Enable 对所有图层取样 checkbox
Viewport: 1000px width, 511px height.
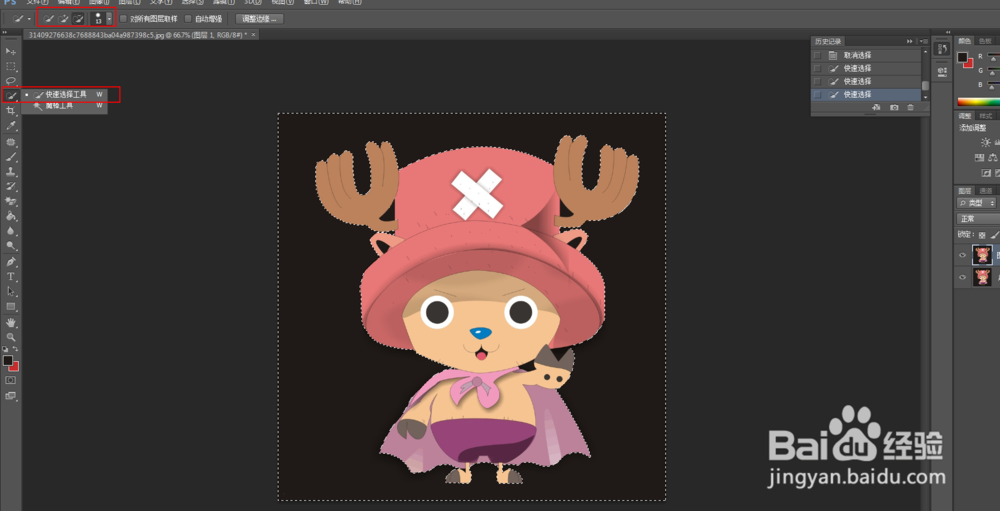pyautogui.click(x=124, y=19)
